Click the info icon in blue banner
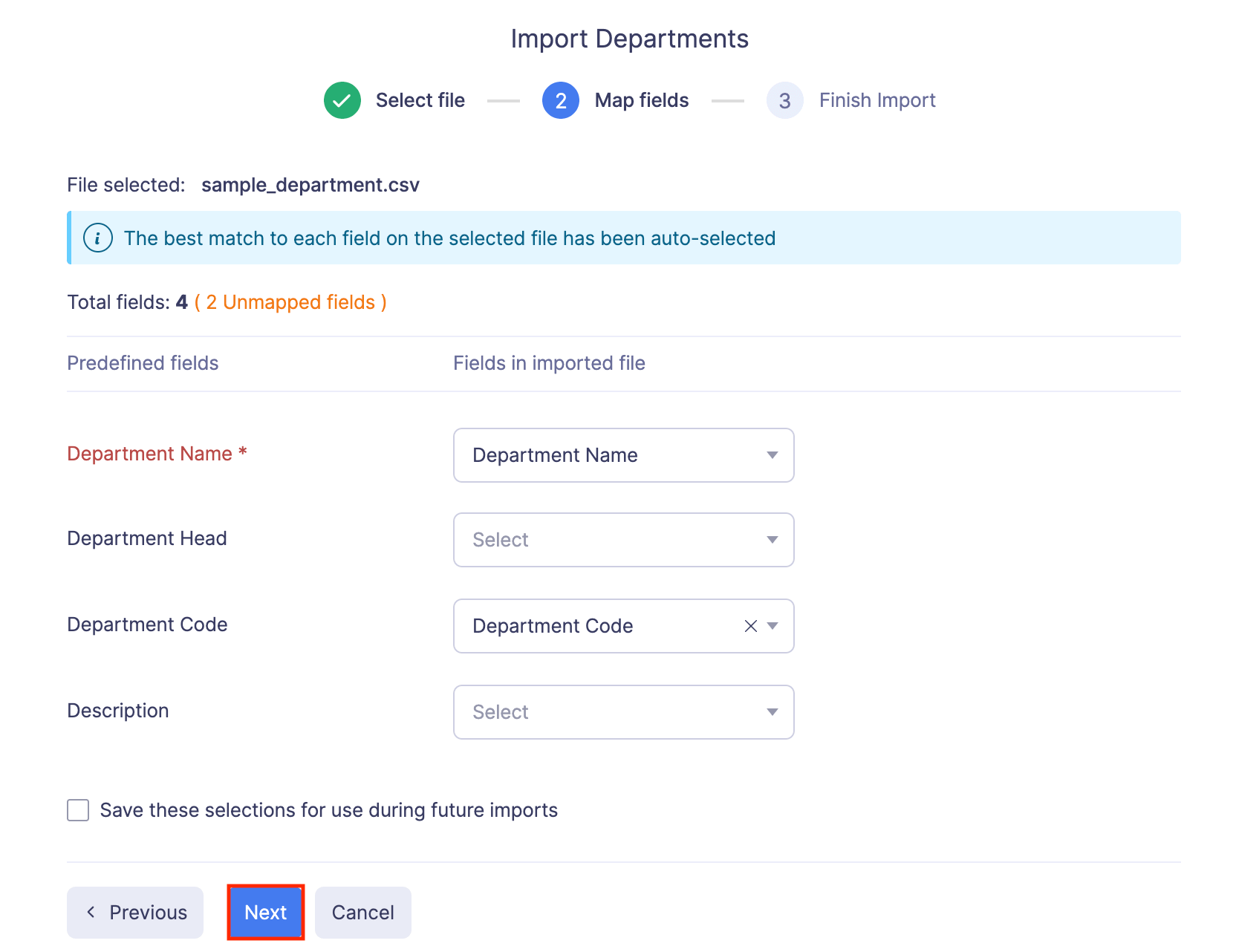The image size is (1236, 952). click(98, 238)
